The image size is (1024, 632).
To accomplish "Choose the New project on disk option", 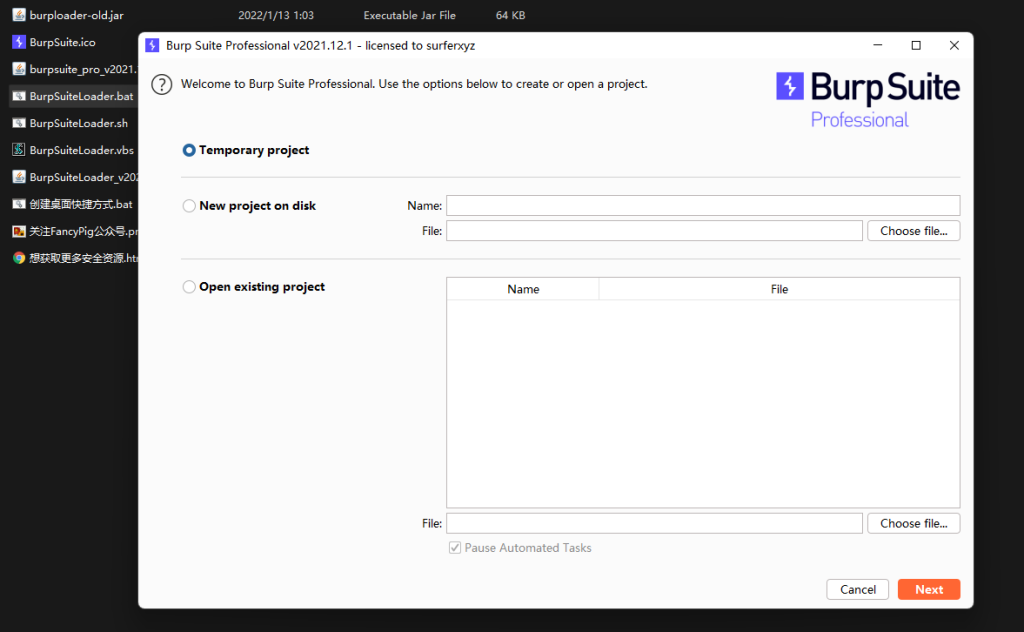I will click(189, 206).
